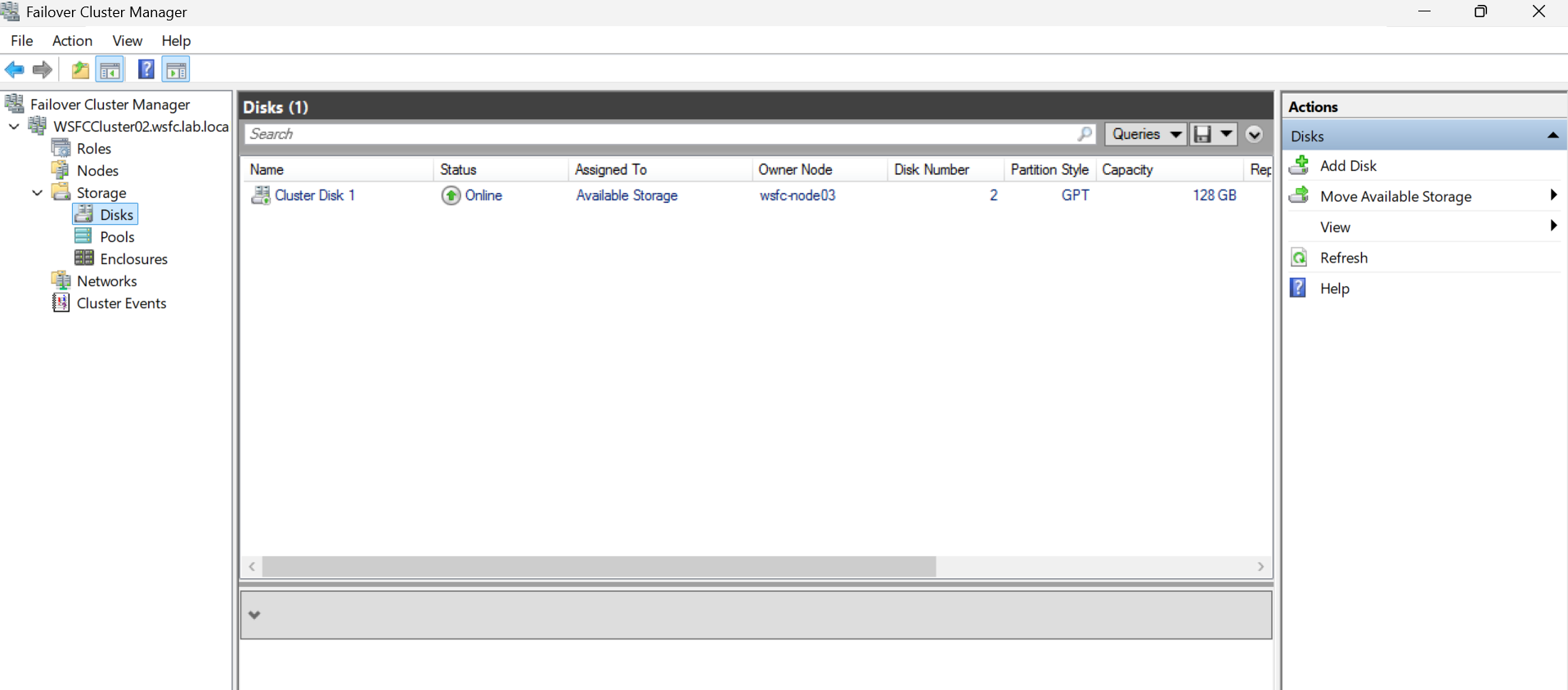The image size is (1568, 690).
Task: Open the Action menu
Action: 72,41
